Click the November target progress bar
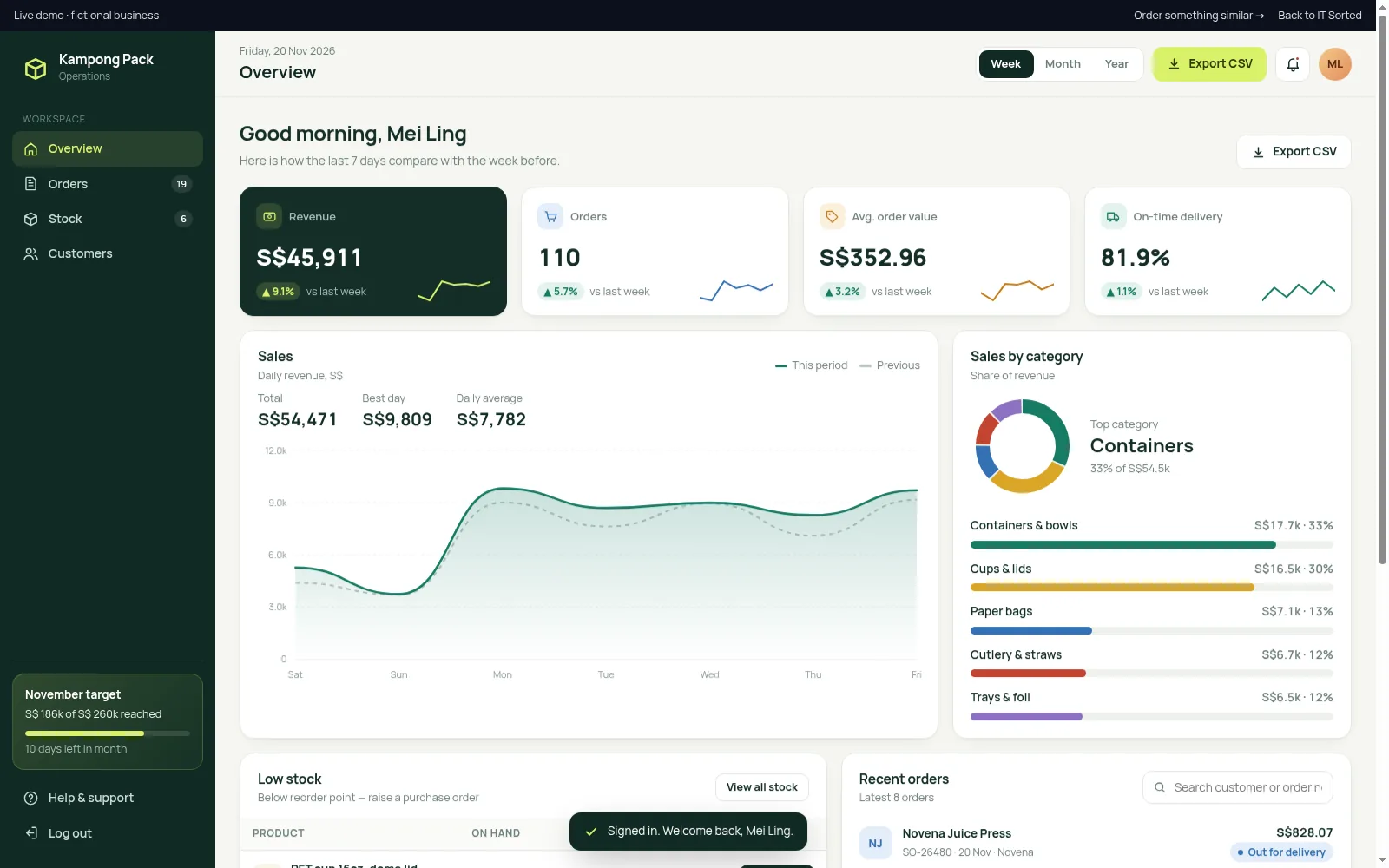 (108, 733)
